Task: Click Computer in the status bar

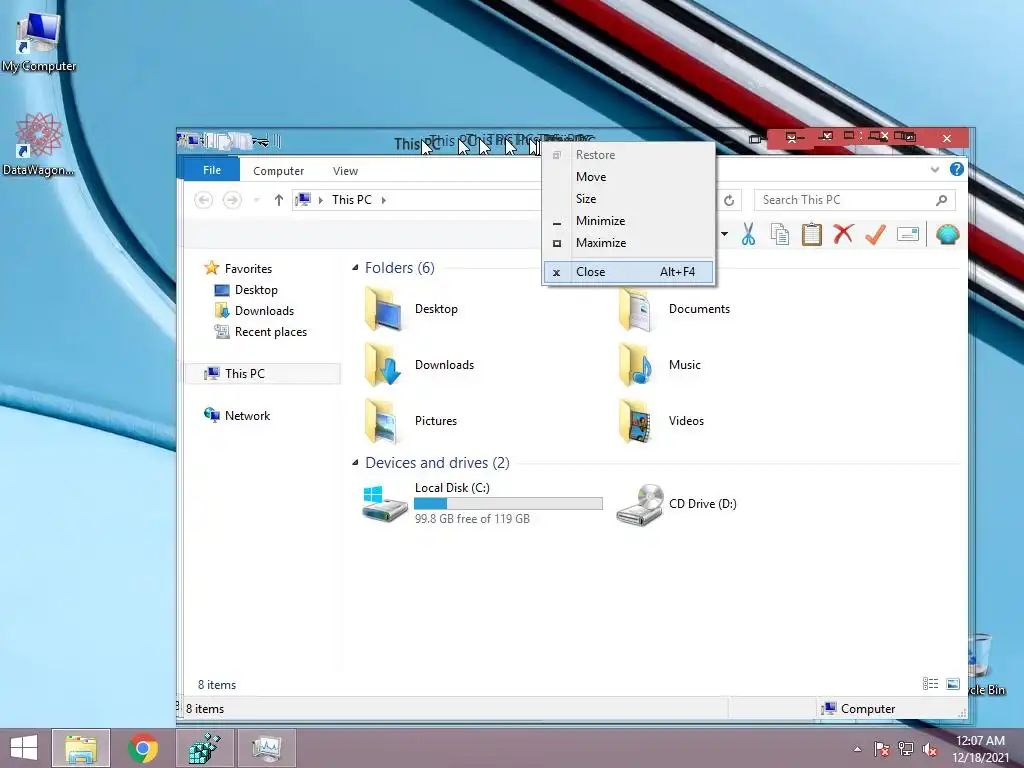Action: click(868, 709)
